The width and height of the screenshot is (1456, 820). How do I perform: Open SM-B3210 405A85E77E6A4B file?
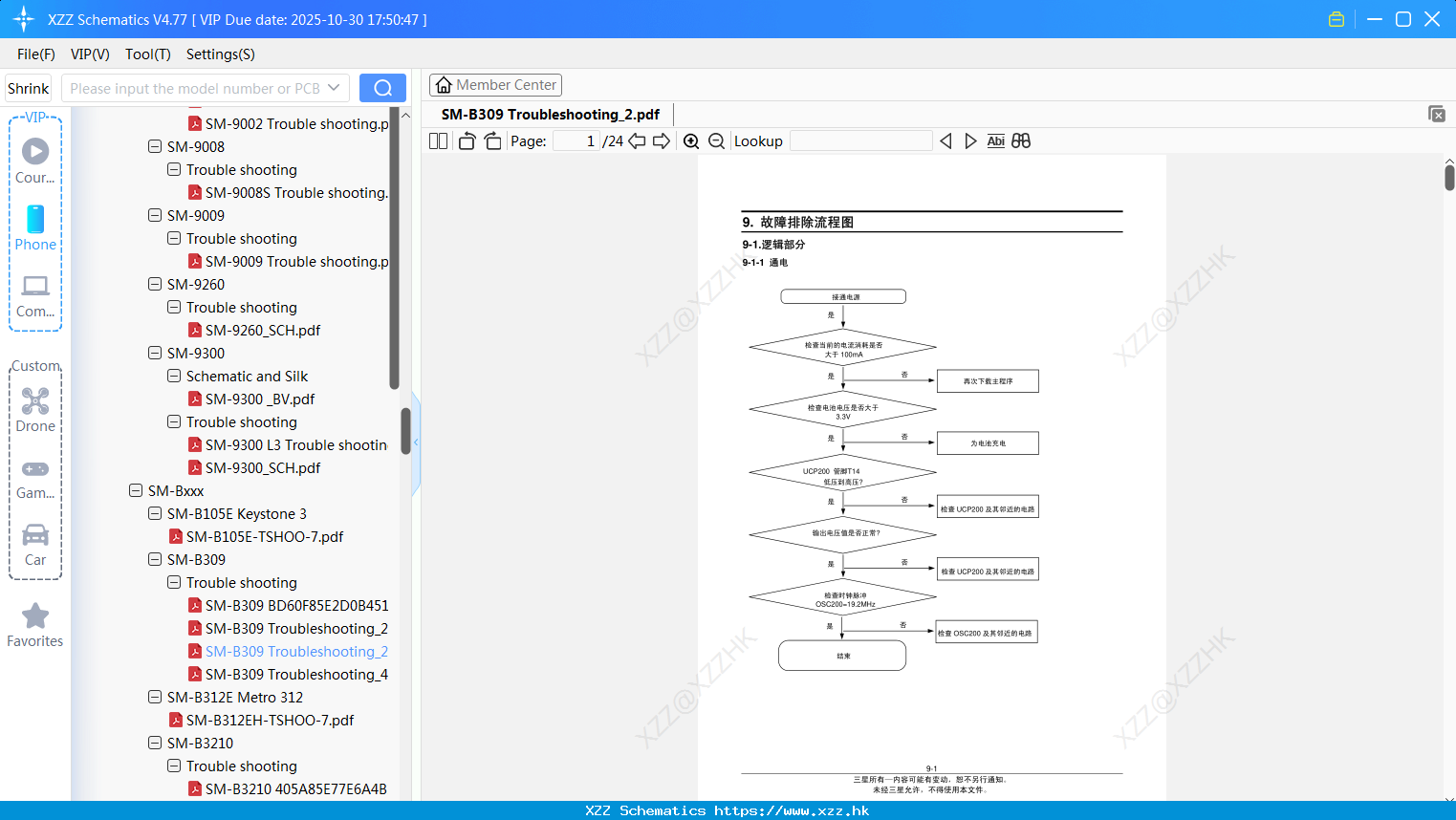(x=287, y=789)
